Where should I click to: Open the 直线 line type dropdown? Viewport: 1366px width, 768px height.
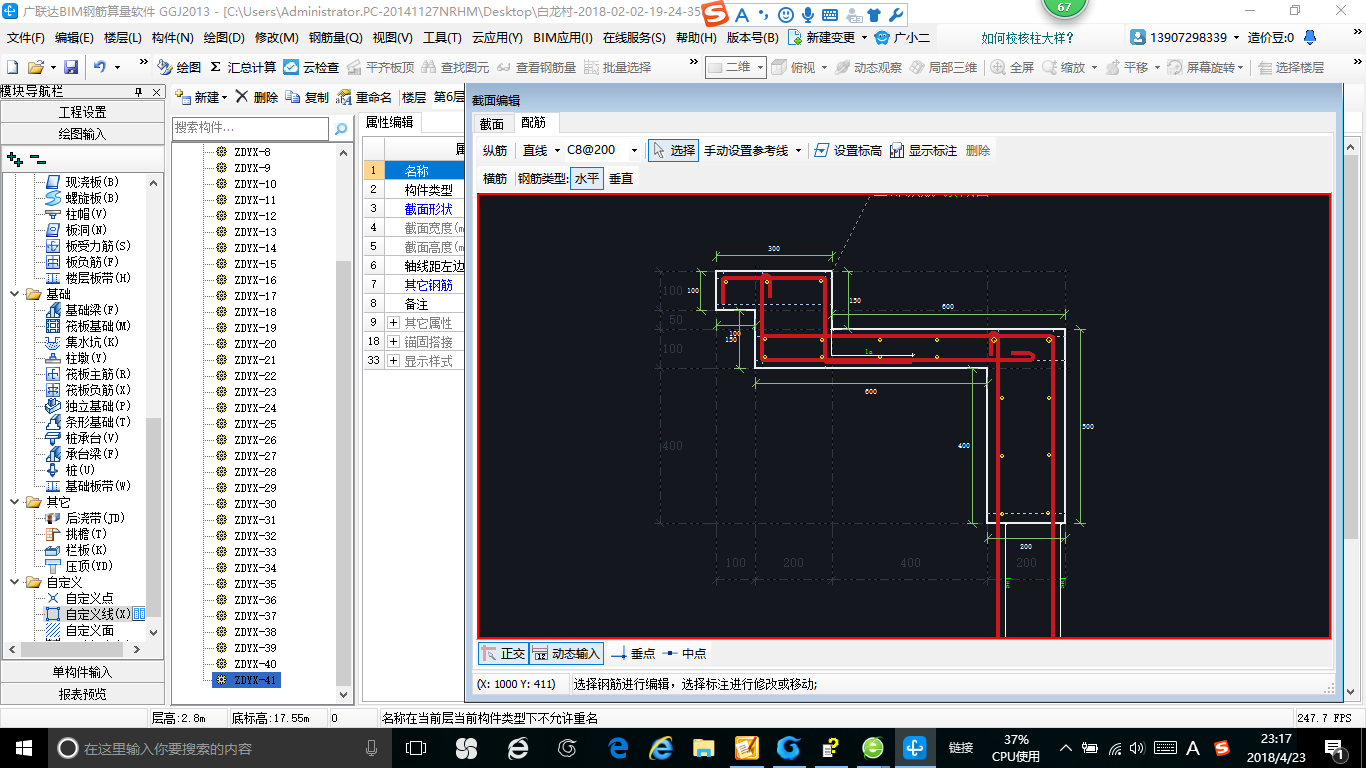[558, 151]
